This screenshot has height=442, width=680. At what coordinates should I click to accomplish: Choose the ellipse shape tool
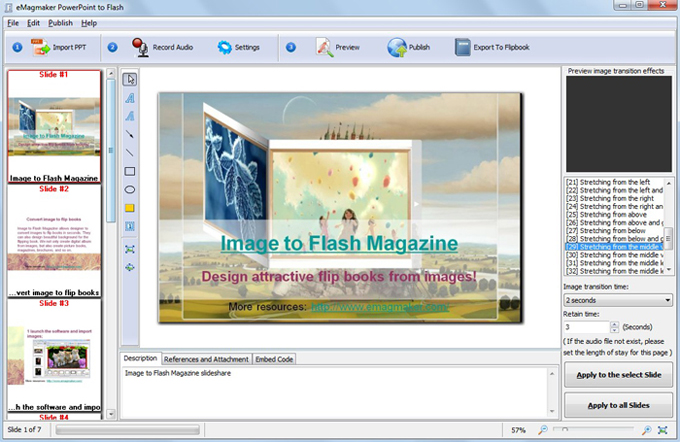[130, 190]
